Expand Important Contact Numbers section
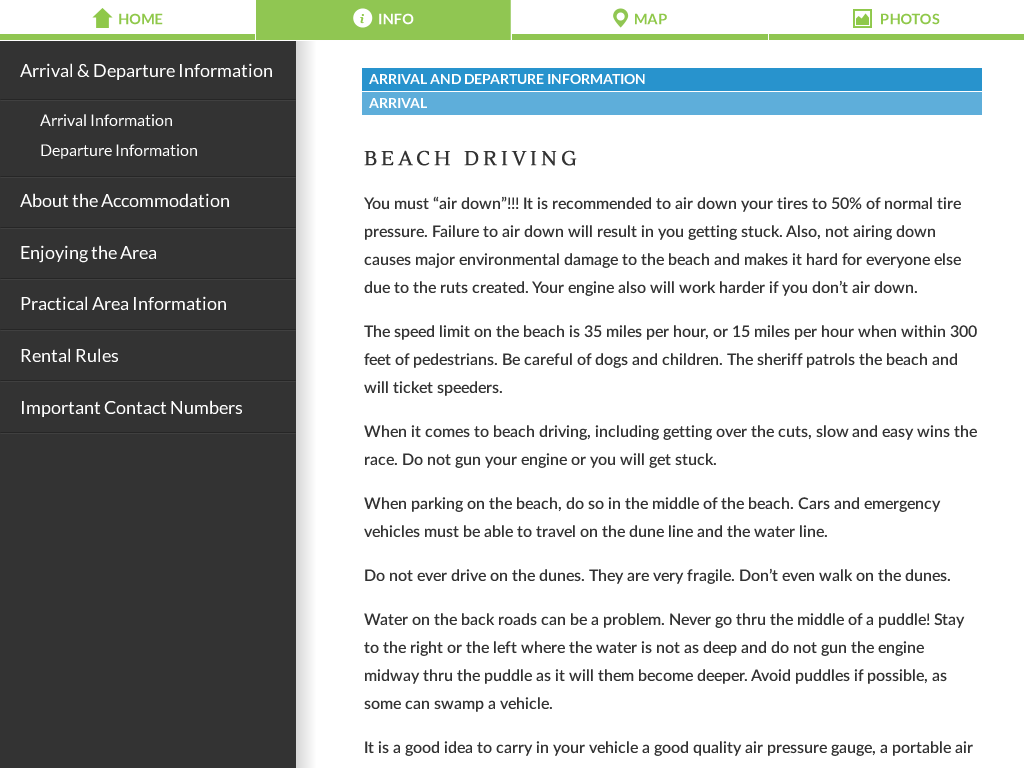1024x768 pixels. 148,408
